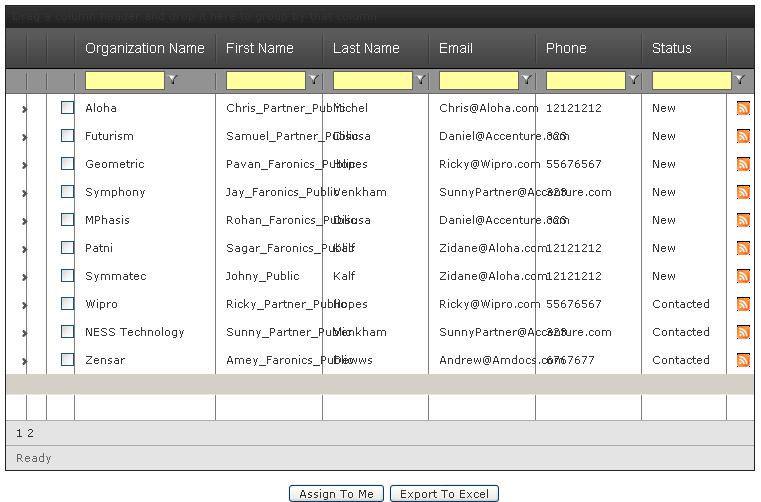Expand the Aloha row details
Viewport: 761px width, 502px height.
coord(25,110)
